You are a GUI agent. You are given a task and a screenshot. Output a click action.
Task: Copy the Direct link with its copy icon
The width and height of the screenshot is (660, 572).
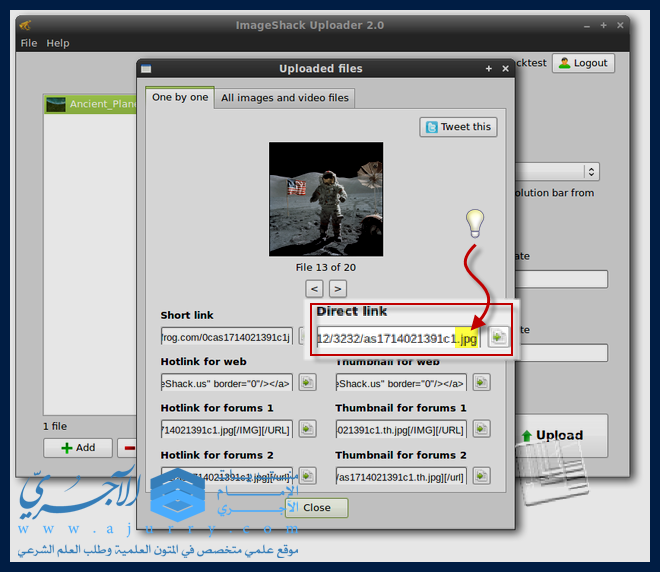[x=498, y=337]
